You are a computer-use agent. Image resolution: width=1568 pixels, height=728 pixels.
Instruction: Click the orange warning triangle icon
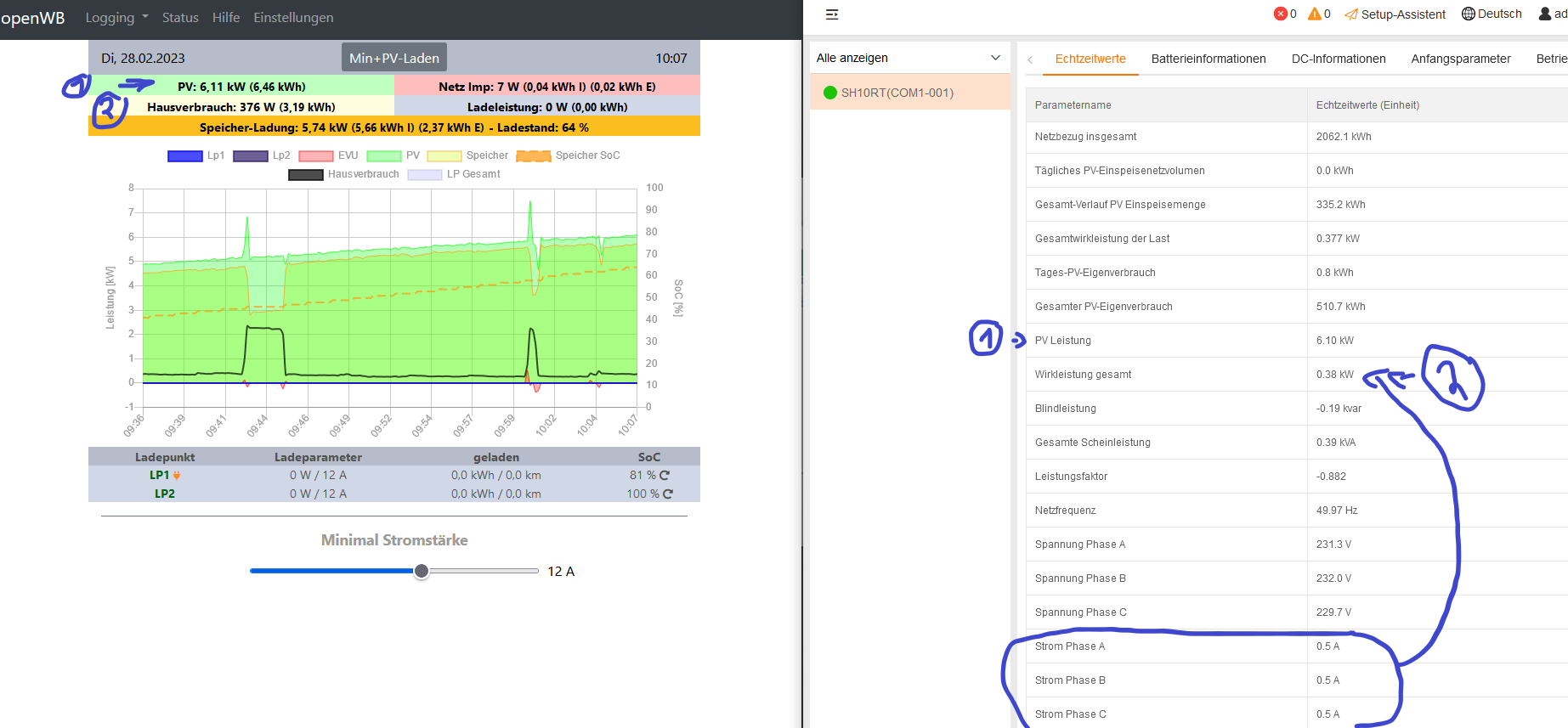coord(1314,14)
